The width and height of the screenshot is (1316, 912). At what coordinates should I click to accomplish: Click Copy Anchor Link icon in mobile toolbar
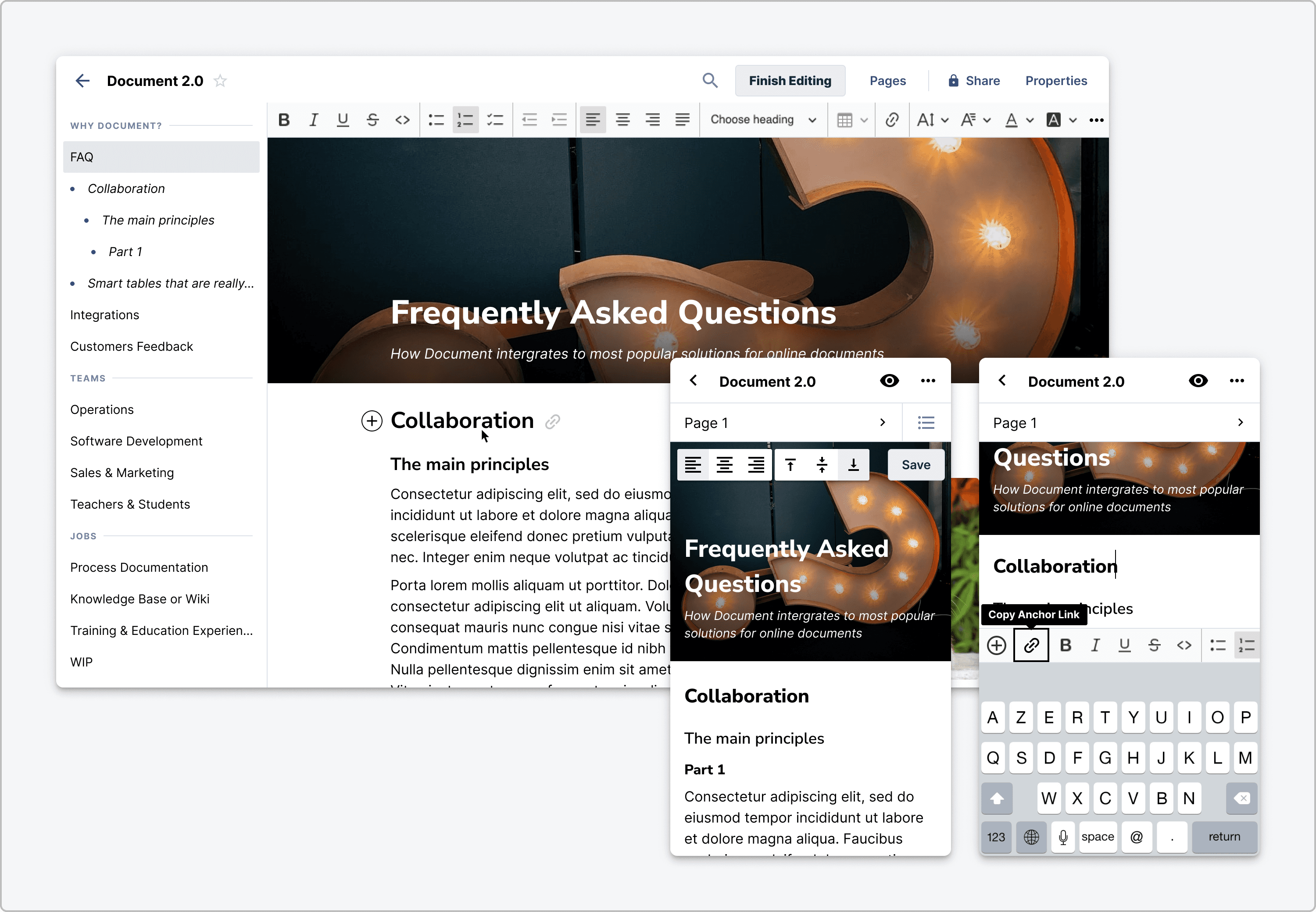[x=1031, y=645]
